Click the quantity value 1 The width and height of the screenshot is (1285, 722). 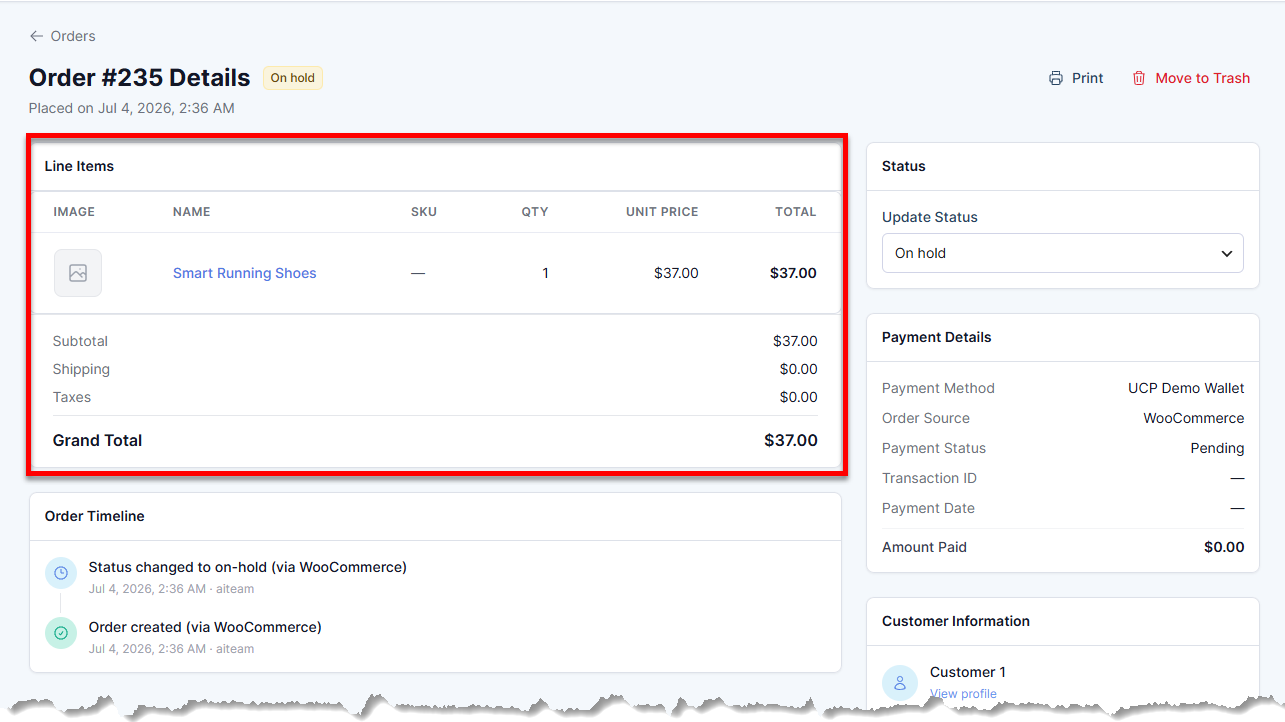[545, 273]
